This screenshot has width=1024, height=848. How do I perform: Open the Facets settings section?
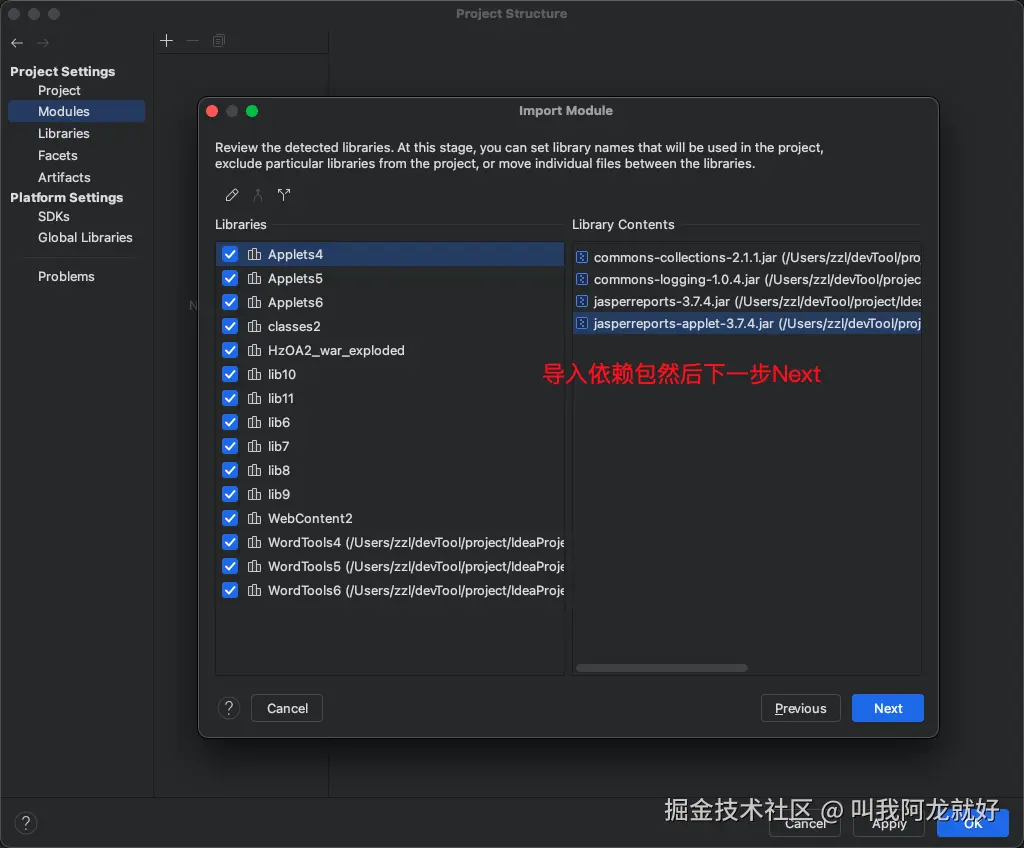[x=57, y=155]
